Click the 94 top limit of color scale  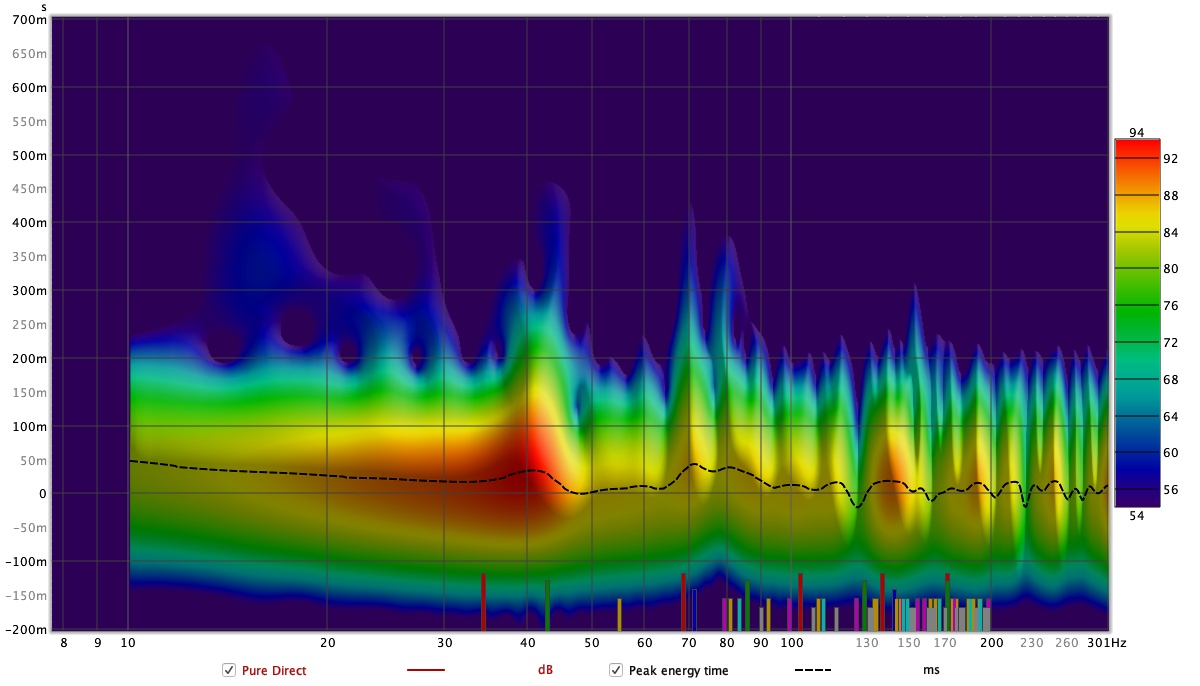point(1136,132)
